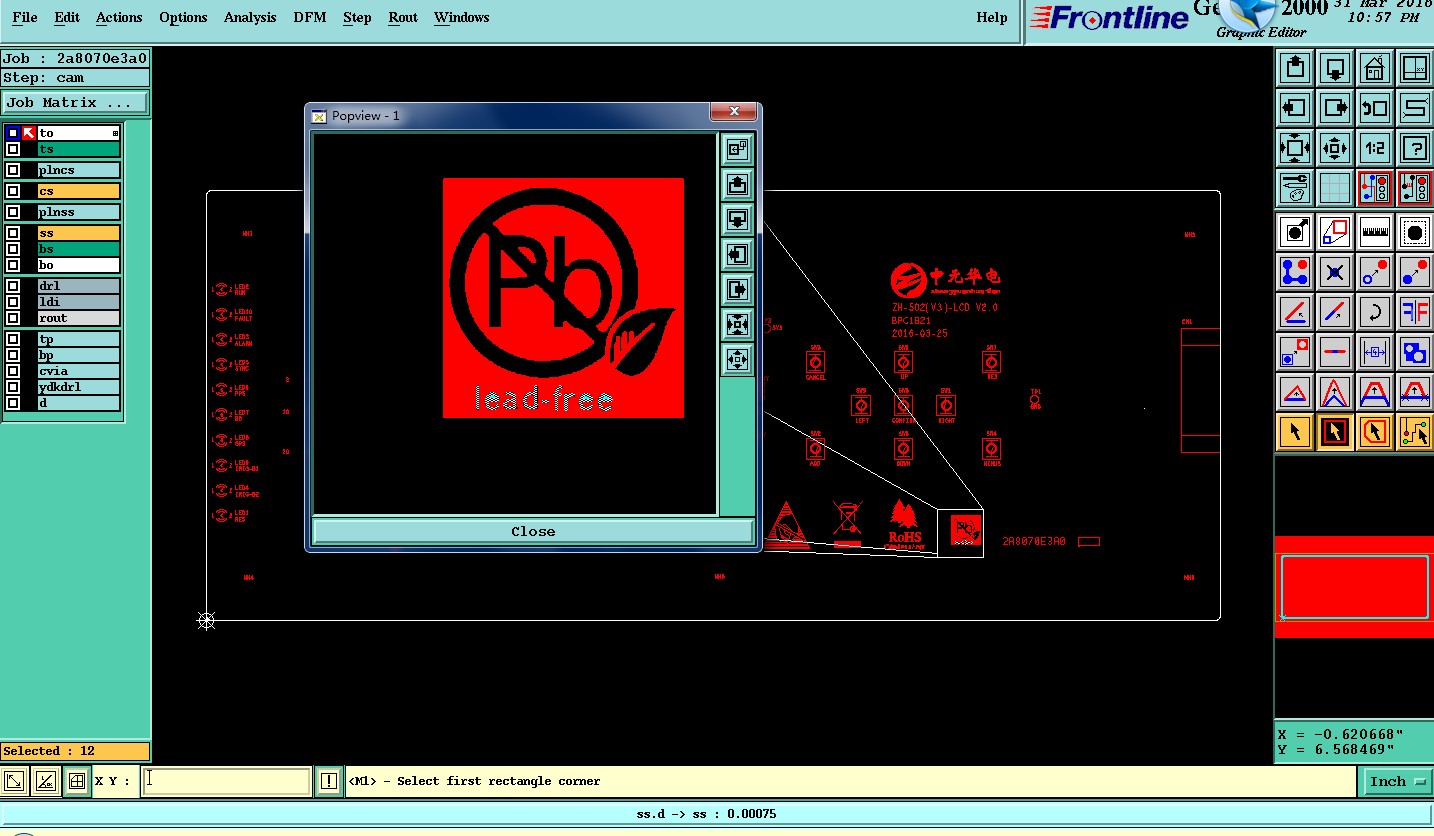Click the pan left icon in Popview
The height and width of the screenshot is (836, 1434).
(737, 254)
